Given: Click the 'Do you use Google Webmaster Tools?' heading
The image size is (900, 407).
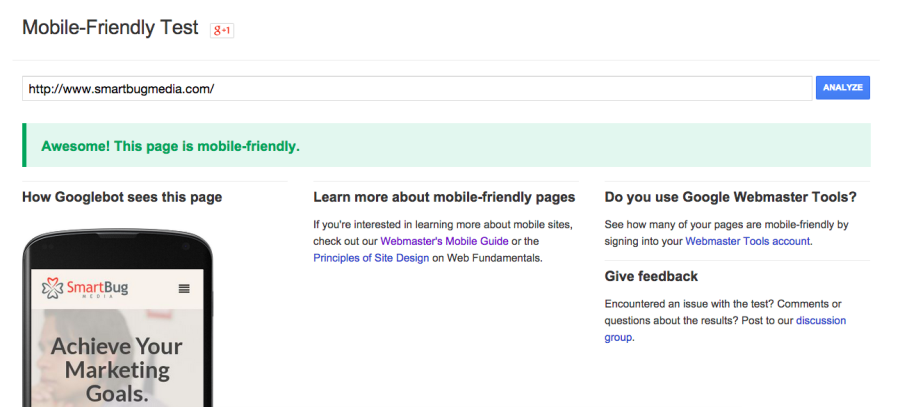Looking at the screenshot, I should [731, 197].
